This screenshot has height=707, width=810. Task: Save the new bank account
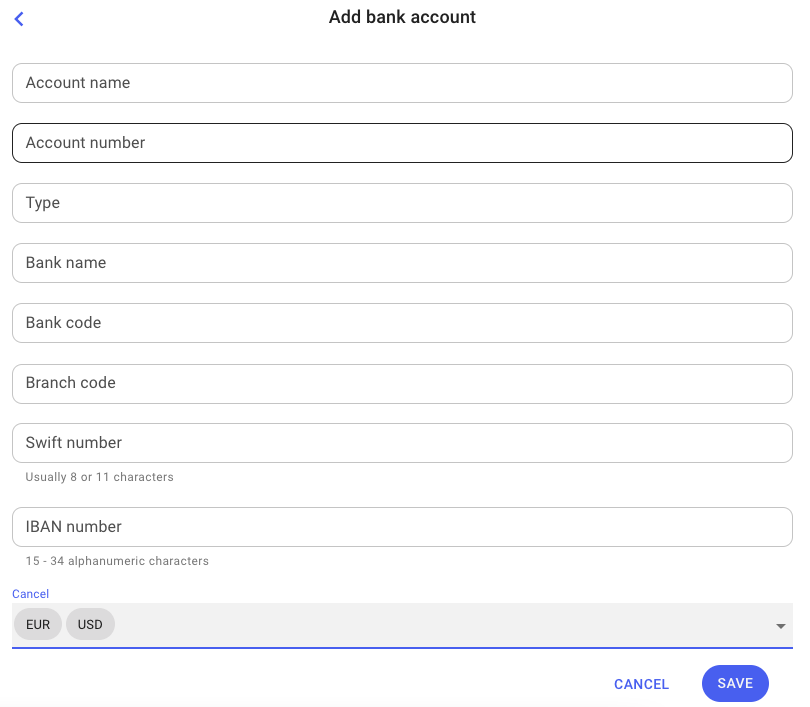point(735,684)
